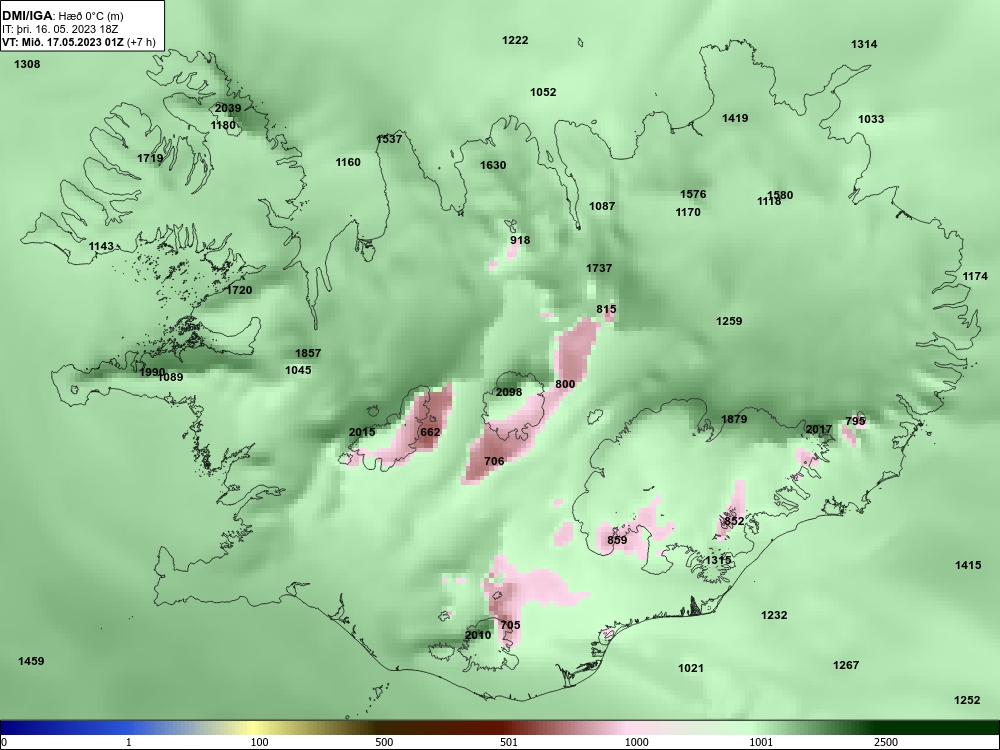Click the 1170 map value
Image resolution: width=1000 pixels, height=750 pixels.
click(688, 212)
